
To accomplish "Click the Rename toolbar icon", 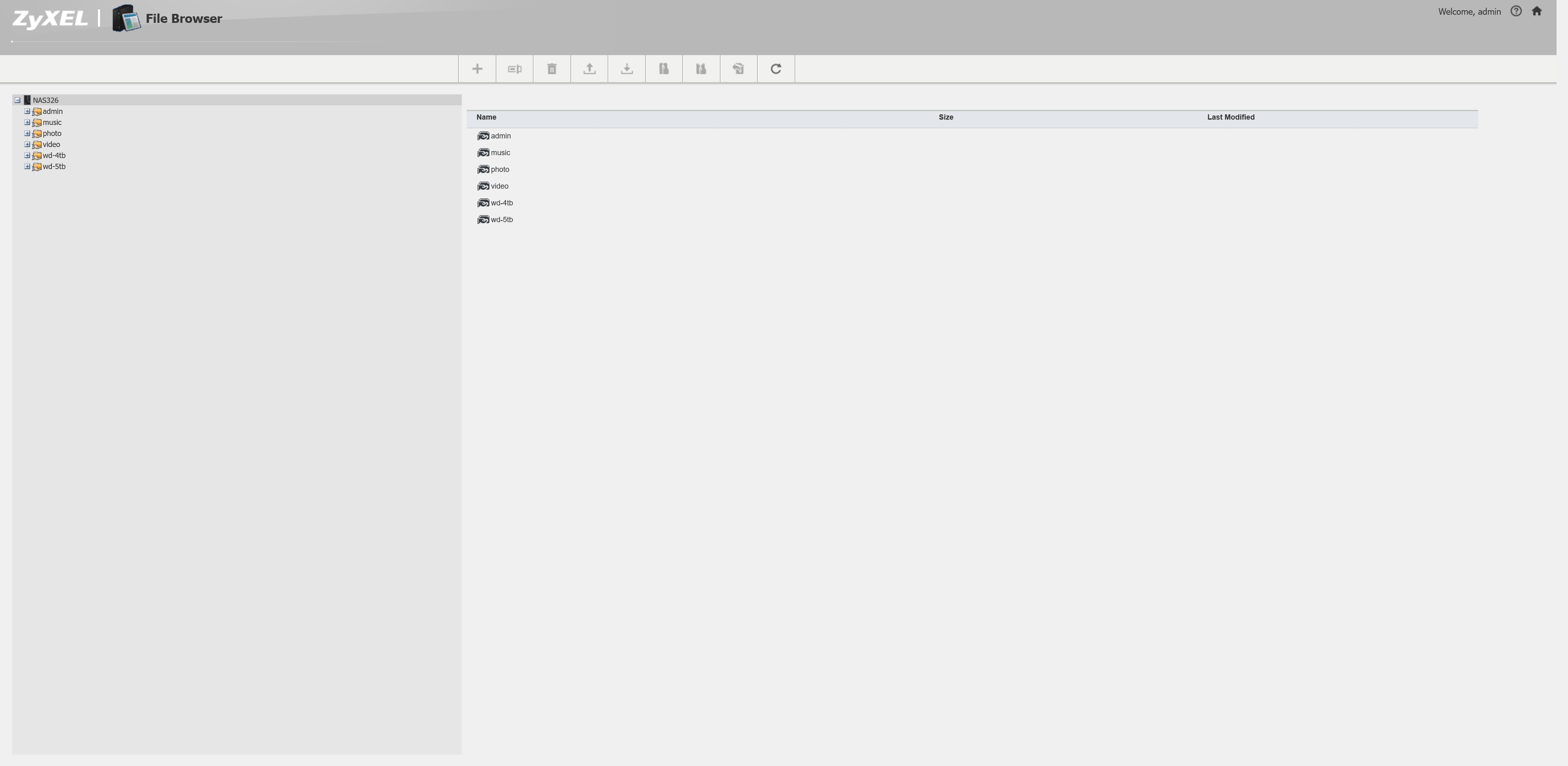I will 514,69.
